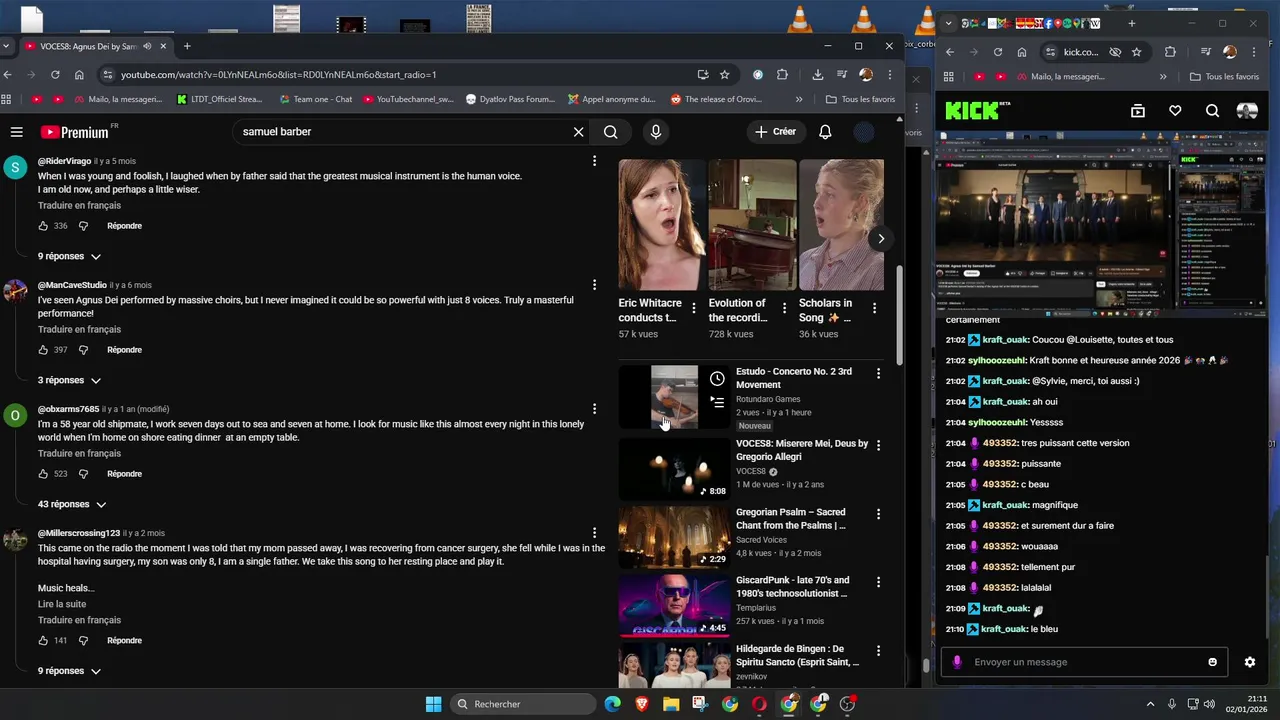Mute the VOCES8 tab audio icon

click(147, 46)
